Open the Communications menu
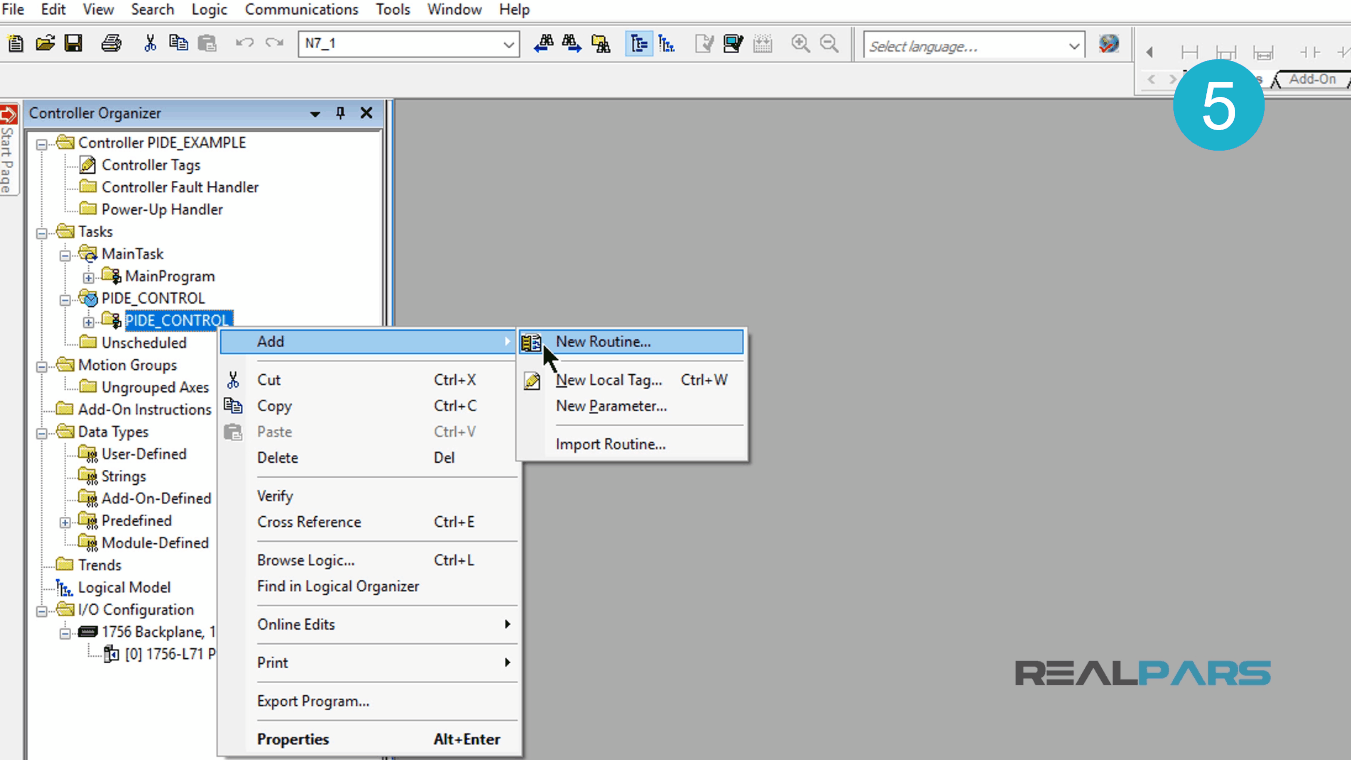This screenshot has height=760, width=1351. tap(301, 9)
